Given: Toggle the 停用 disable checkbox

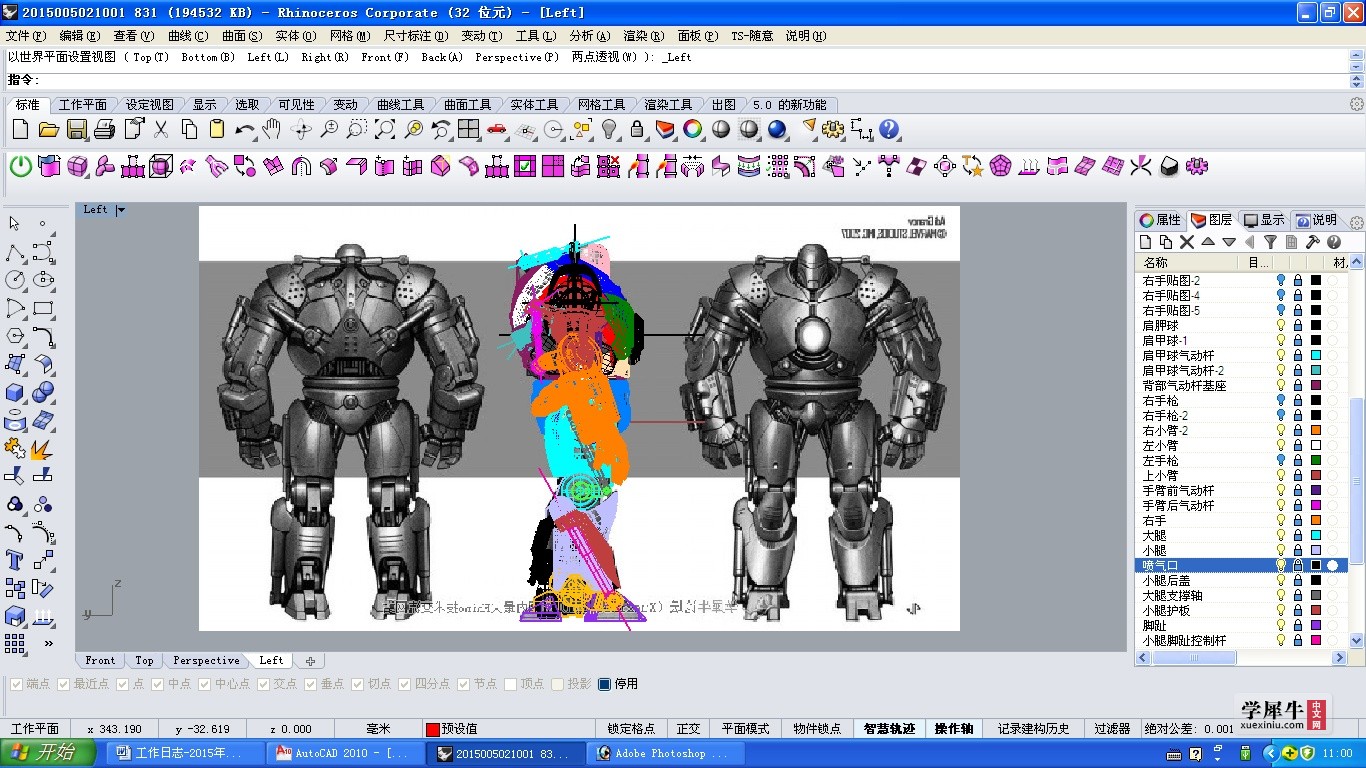Looking at the screenshot, I should (604, 684).
